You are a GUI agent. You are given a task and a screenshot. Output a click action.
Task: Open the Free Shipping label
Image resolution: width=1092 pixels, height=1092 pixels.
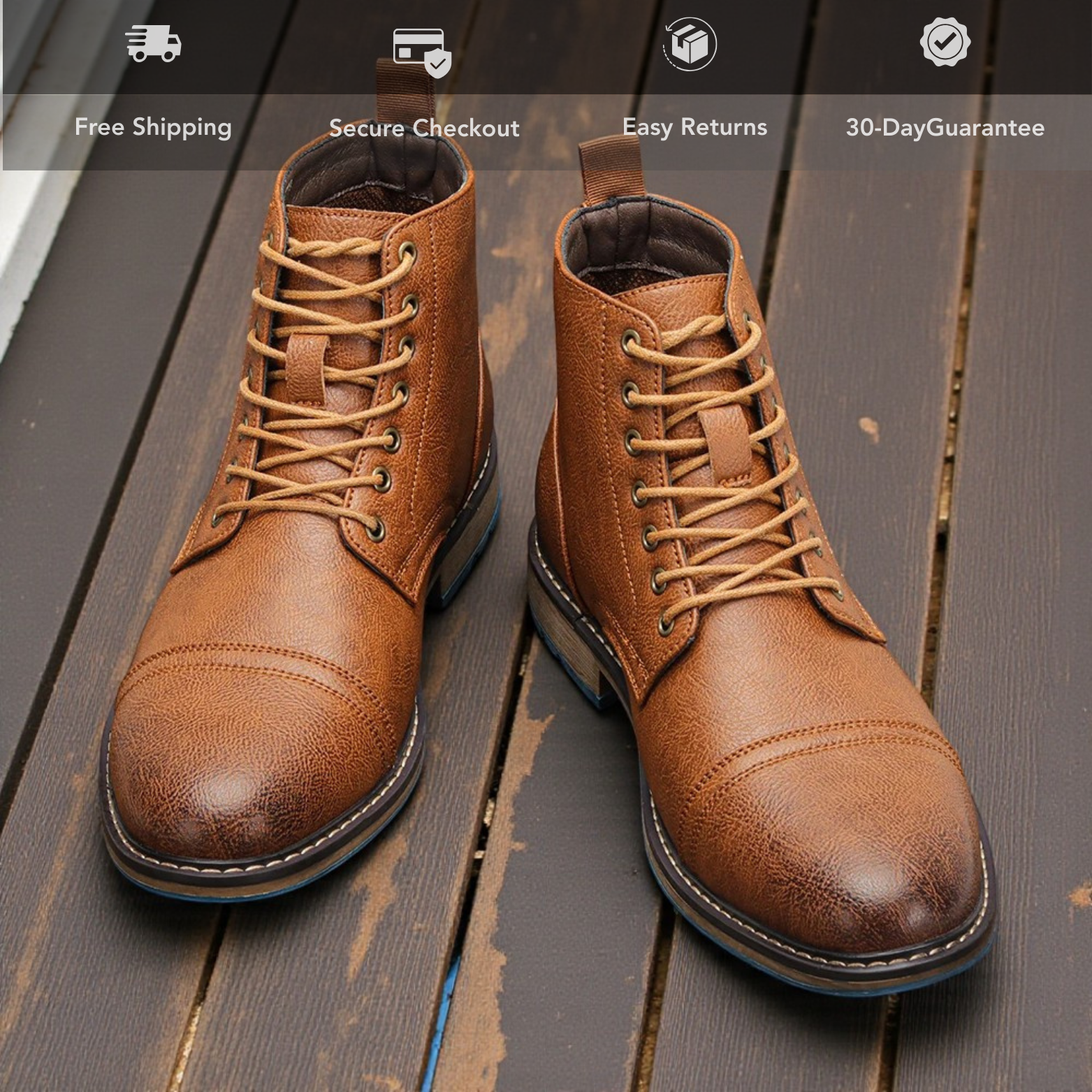click(153, 127)
